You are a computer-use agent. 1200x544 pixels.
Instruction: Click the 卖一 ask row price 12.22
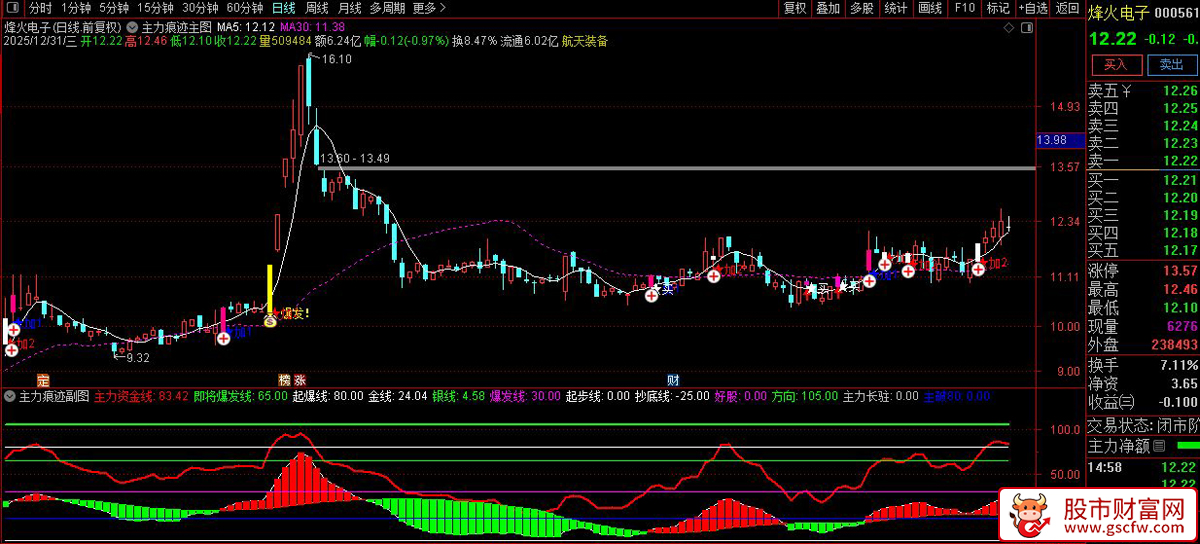[x=1180, y=160]
